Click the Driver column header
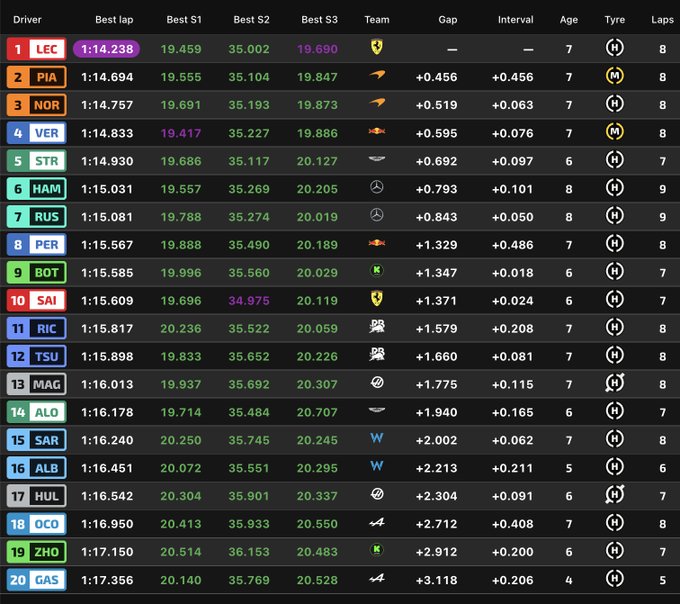 tap(27, 20)
